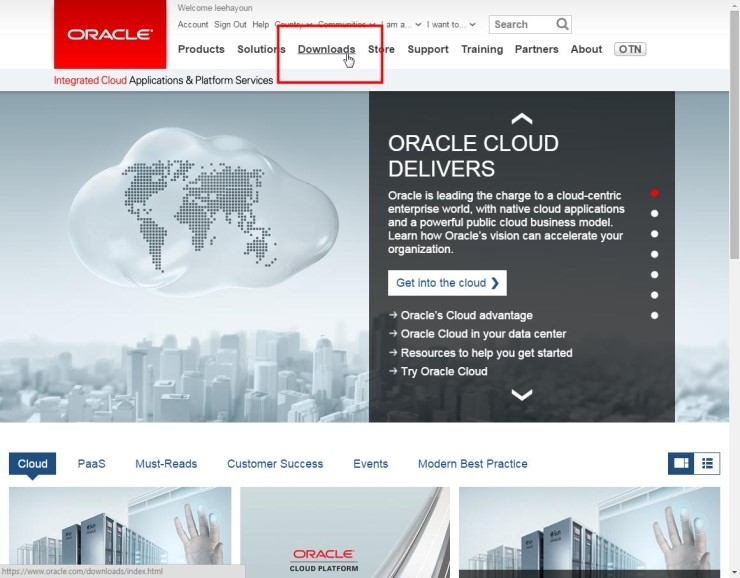
Task: Switch to Modern Best Practice tab
Action: 472,463
